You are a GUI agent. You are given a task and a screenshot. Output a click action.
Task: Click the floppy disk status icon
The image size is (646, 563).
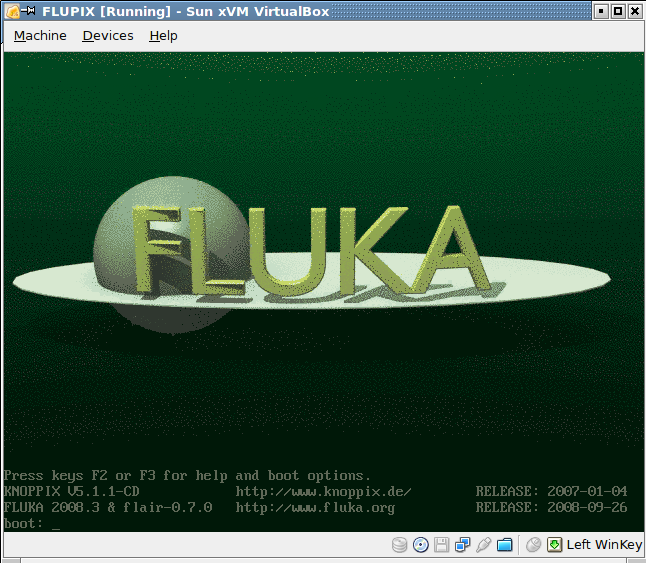441,545
